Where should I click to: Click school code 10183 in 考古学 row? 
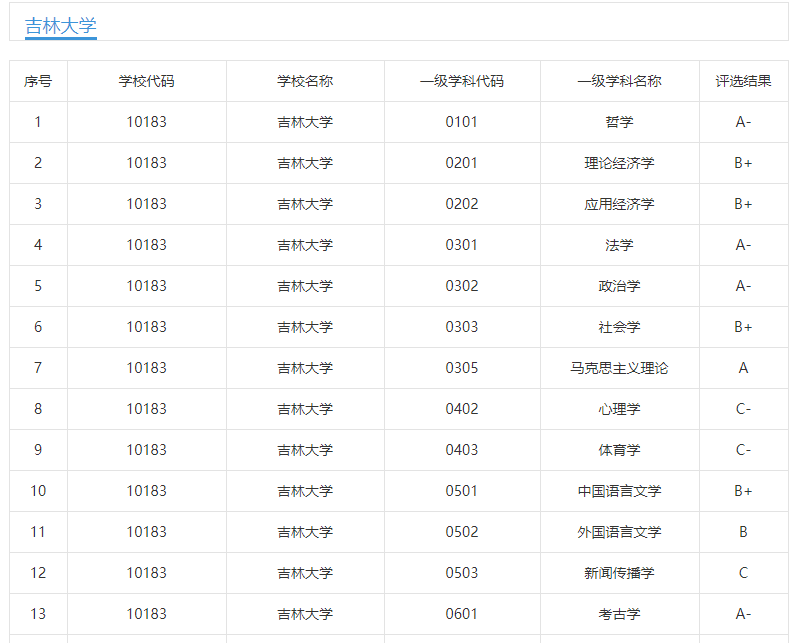click(x=147, y=614)
